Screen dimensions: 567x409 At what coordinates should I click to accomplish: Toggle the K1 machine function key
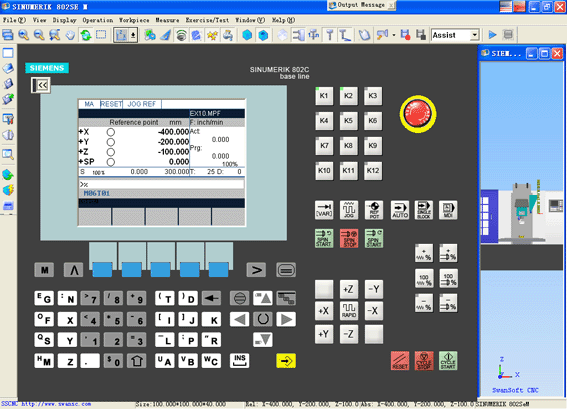click(x=324, y=96)
